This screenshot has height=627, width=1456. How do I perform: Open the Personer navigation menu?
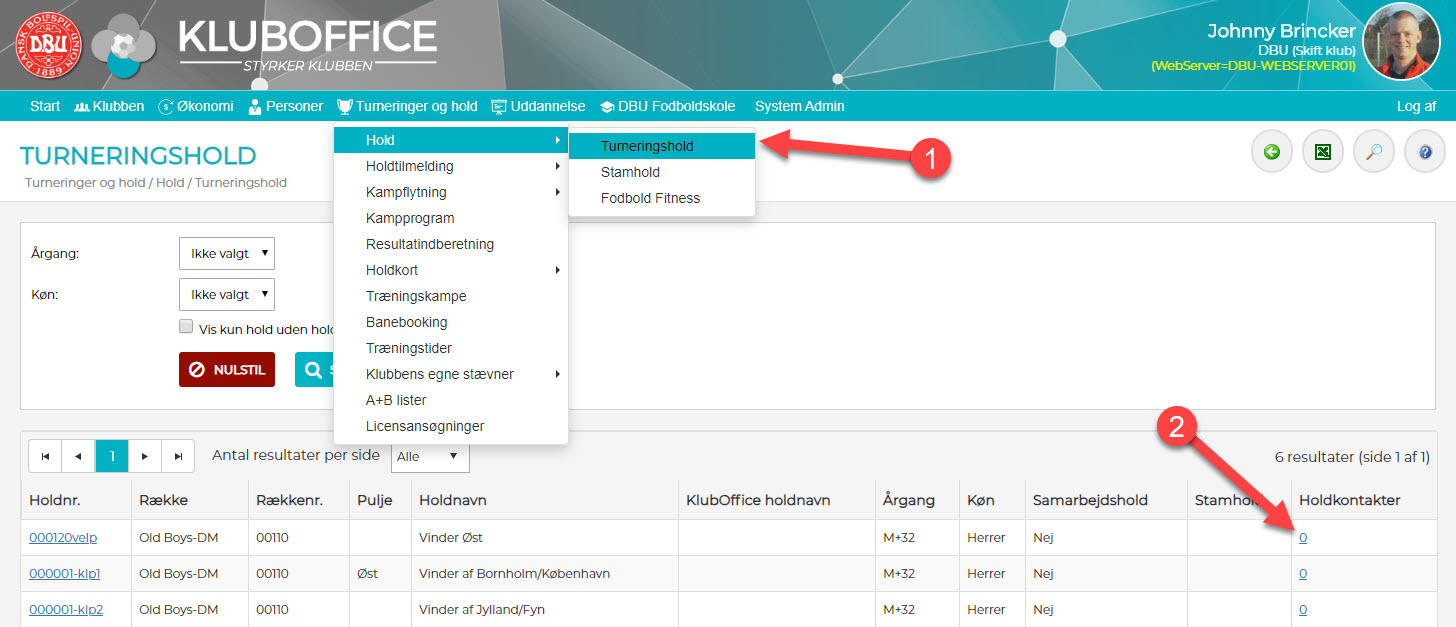(x=286, y=106)
